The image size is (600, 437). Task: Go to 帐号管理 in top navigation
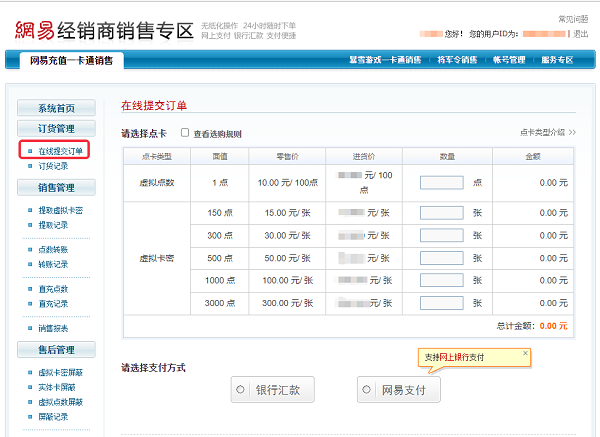coord(509,60)
